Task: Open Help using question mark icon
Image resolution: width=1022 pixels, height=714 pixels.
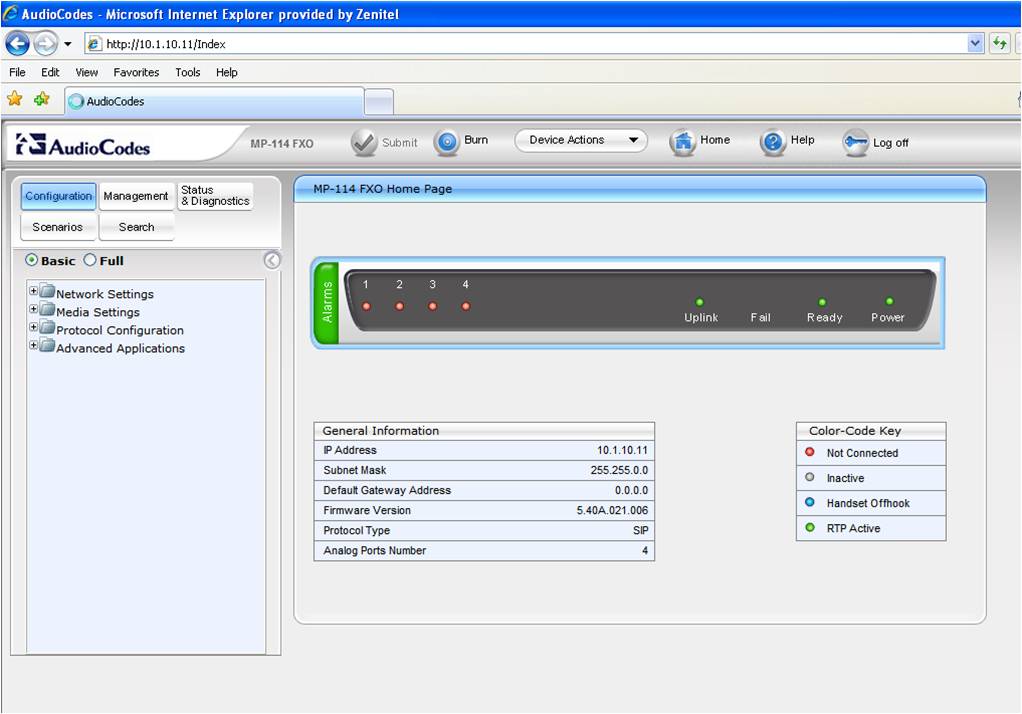Action: (773, 142)
